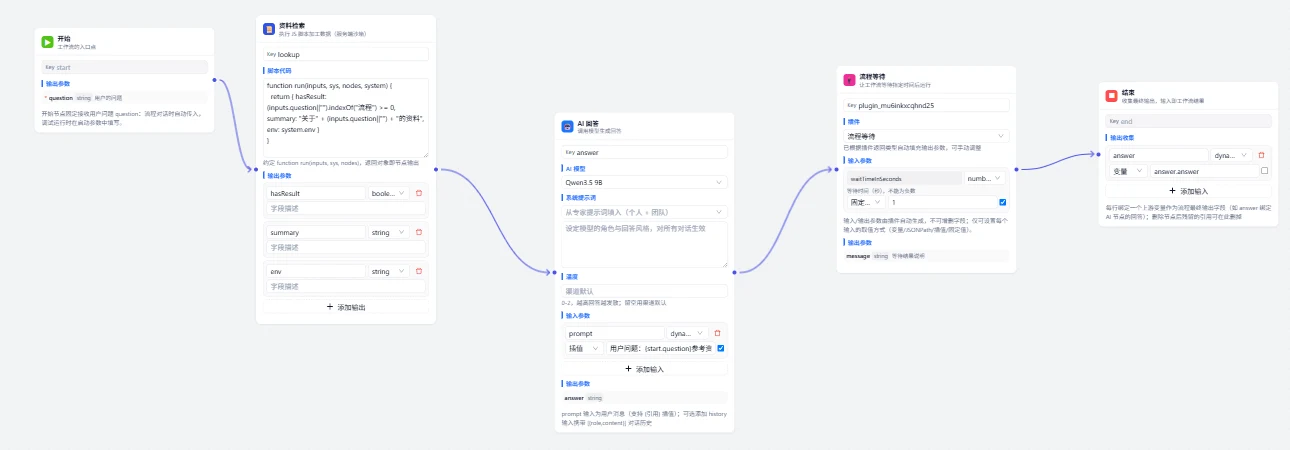Click the summary output name field
This screenshot has height=450, width=1290.
tap(315, 232)
